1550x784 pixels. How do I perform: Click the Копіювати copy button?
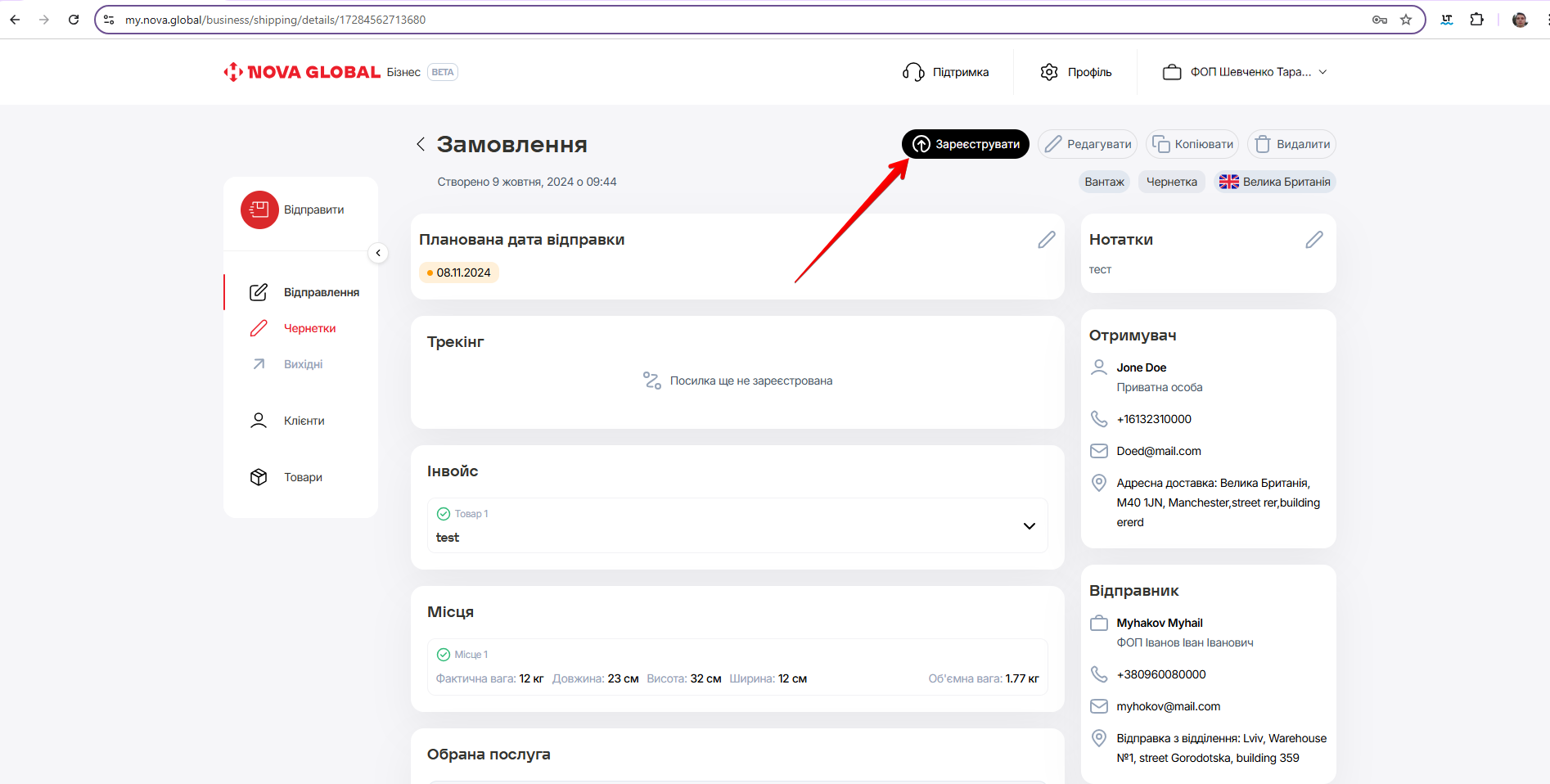1192,144
